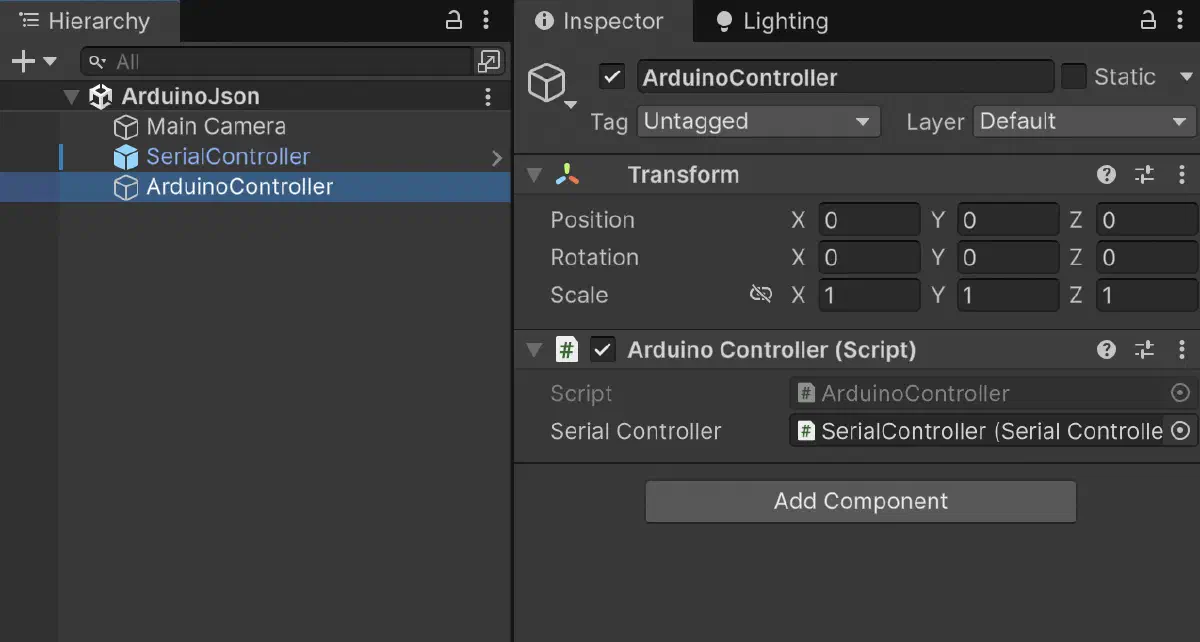Open the create menu with the plus button
1200x642 pixels.
point(22,60)
